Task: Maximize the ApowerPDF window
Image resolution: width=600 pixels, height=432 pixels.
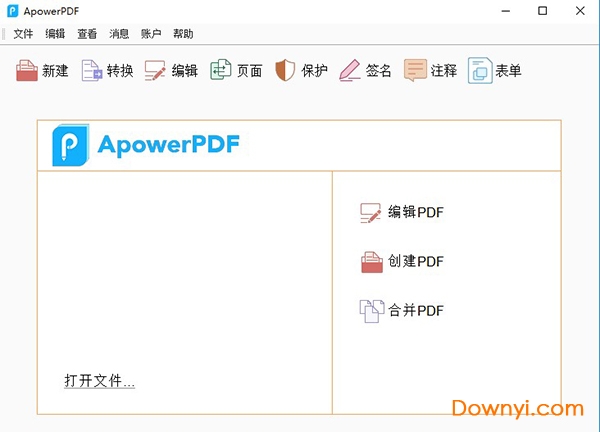Action: coord(543,11)
